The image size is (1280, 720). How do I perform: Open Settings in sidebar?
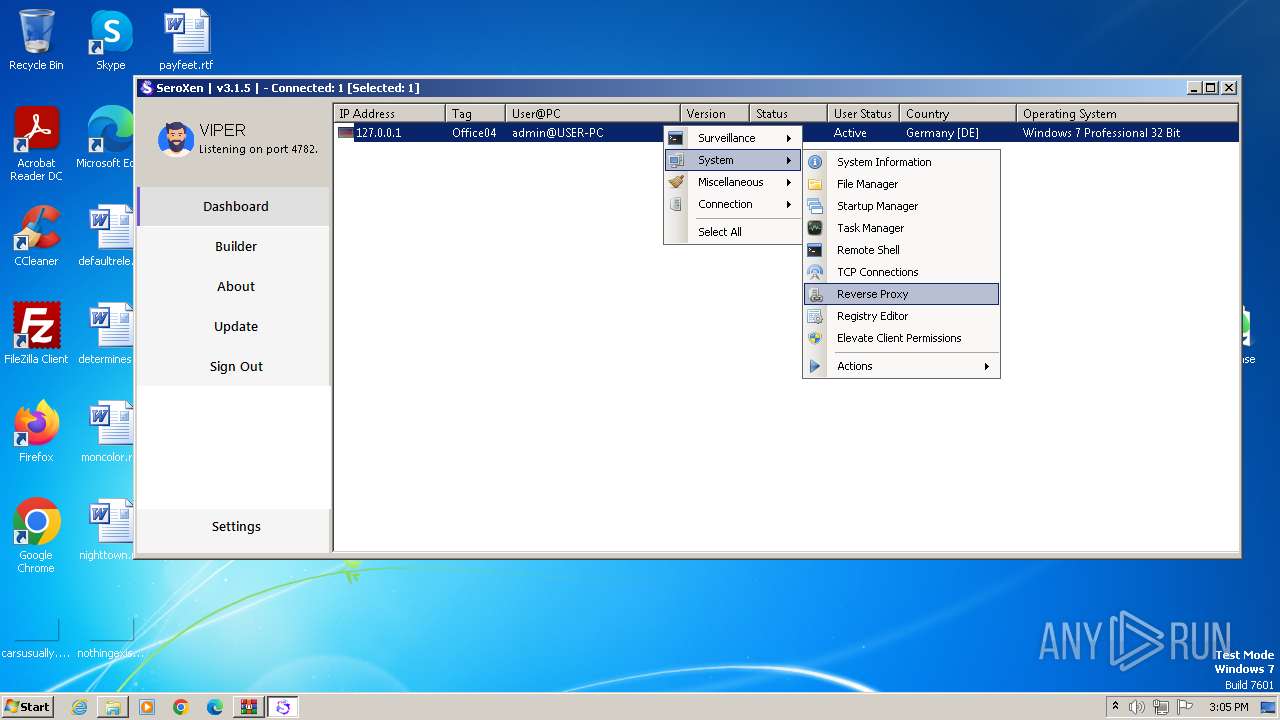tap(235, 526)
